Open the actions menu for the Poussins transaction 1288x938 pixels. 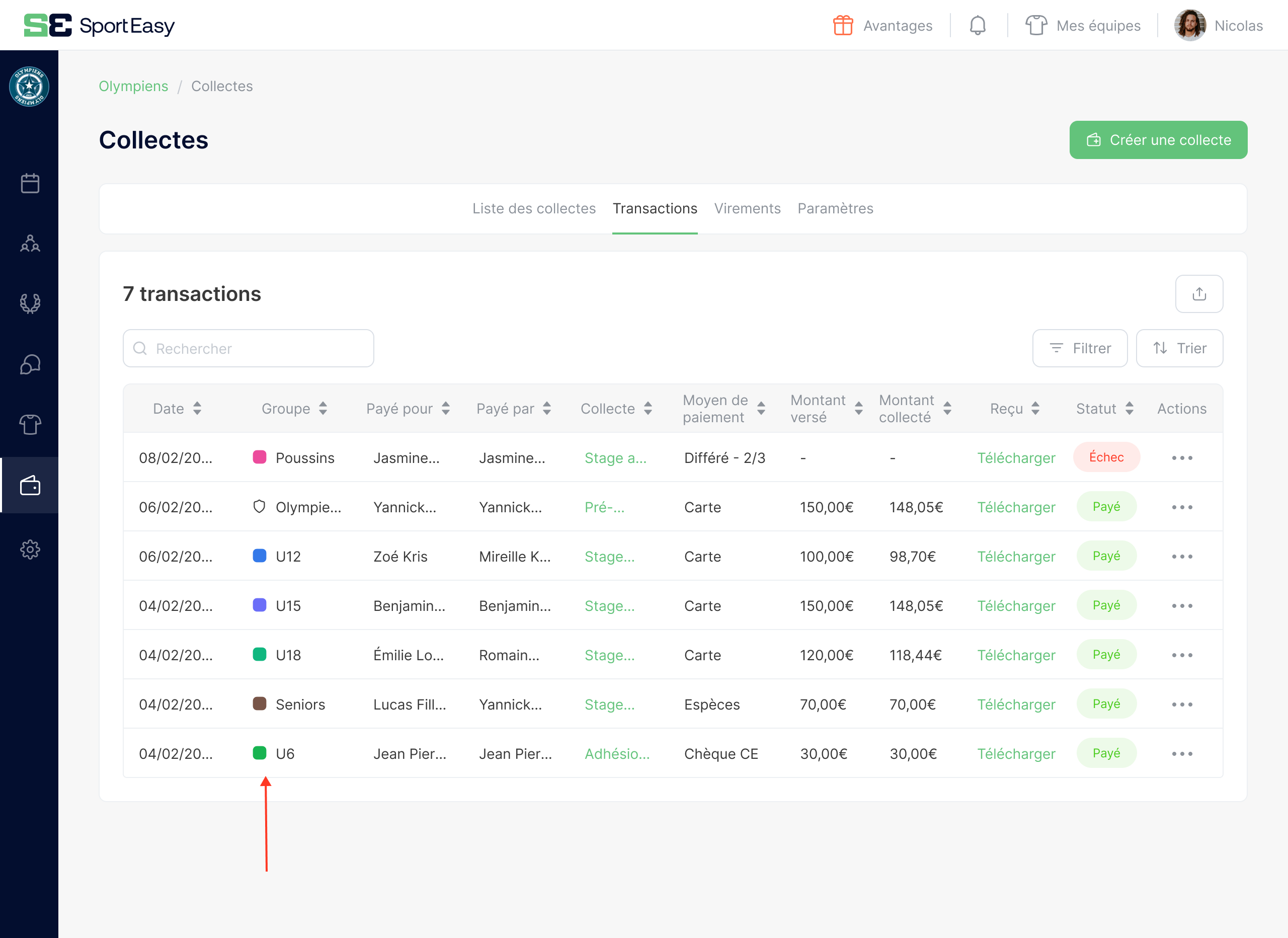(1182, 457)
